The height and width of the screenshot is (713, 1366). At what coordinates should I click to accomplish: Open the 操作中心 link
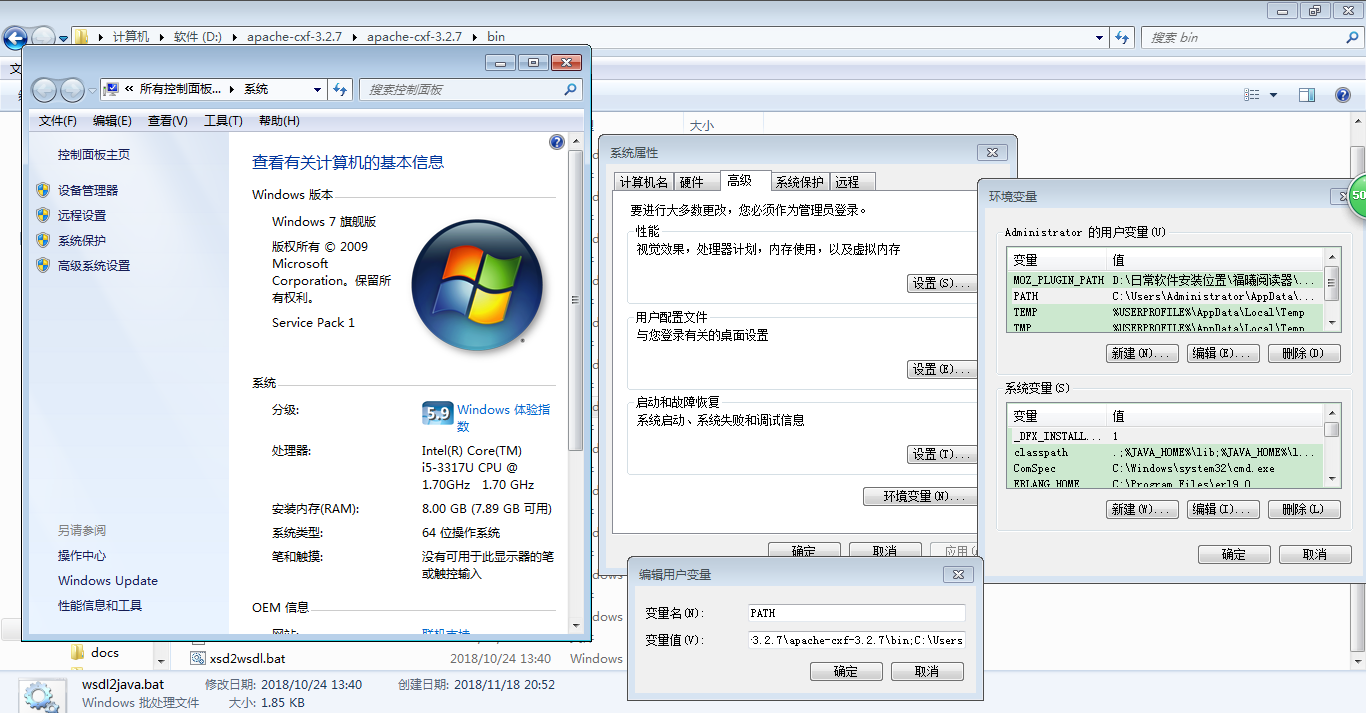point(82,556)
